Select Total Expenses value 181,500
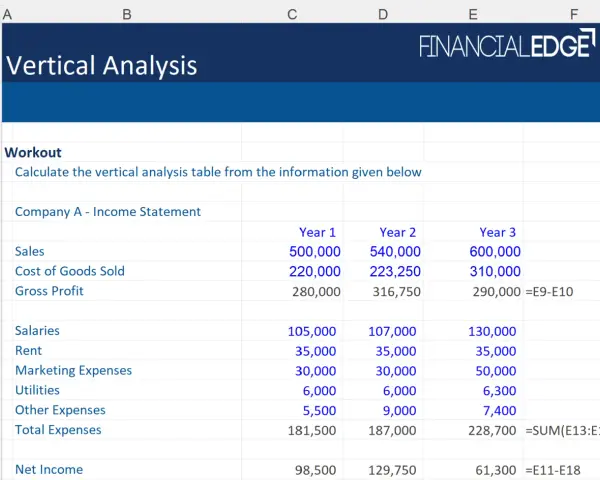The image size is (600, 480). point(311,431)
